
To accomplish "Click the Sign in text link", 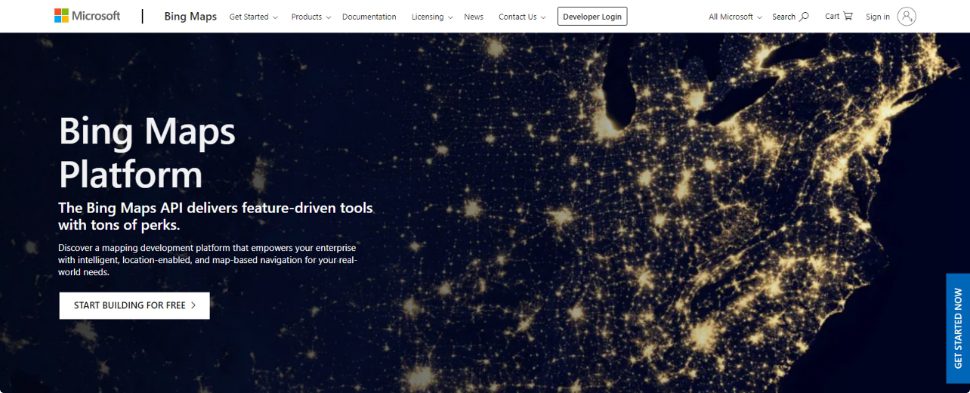I will (x=878, y=17).
